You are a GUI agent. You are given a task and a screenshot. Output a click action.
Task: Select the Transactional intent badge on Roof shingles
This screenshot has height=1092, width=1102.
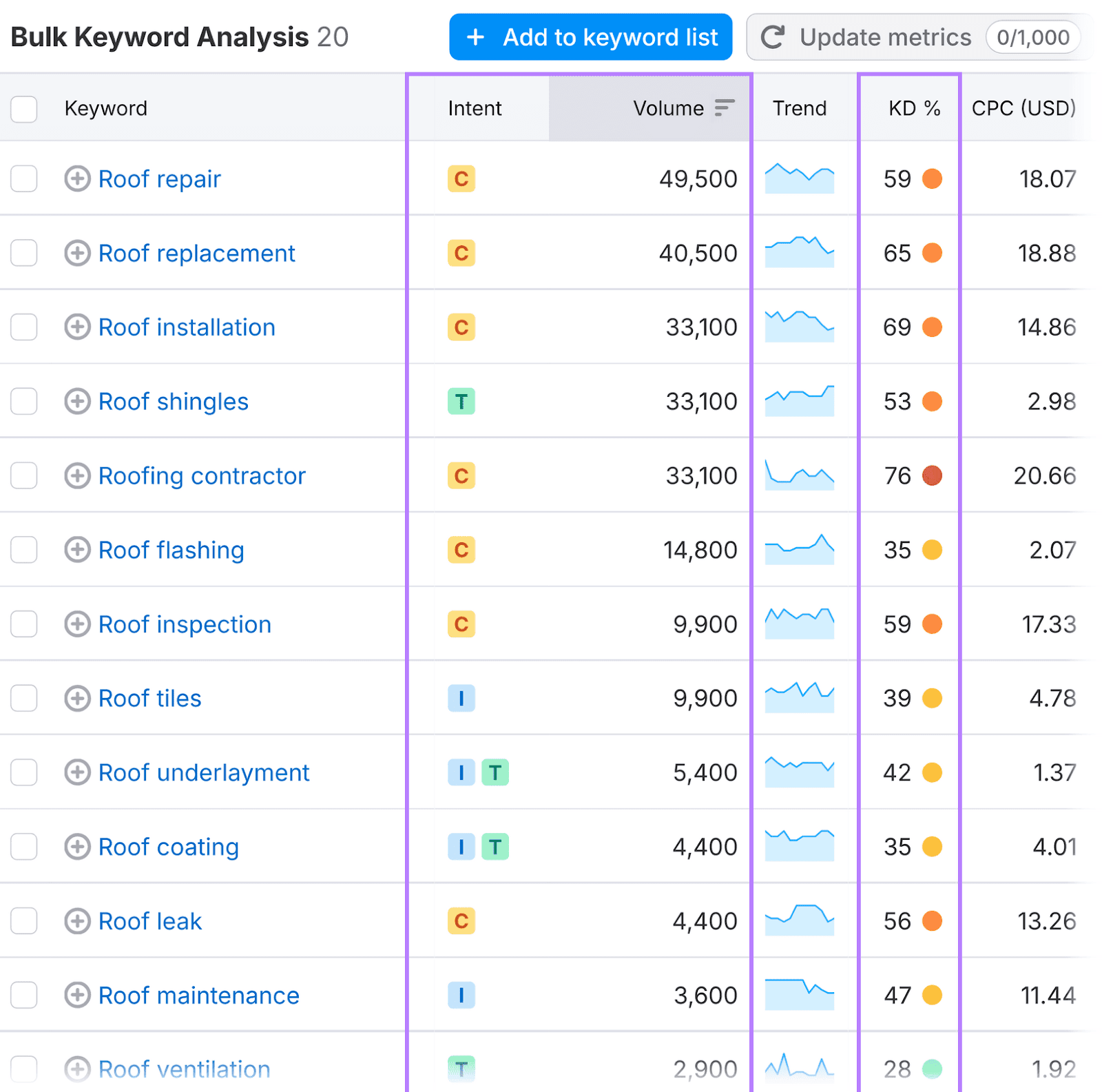coord(461,401)
